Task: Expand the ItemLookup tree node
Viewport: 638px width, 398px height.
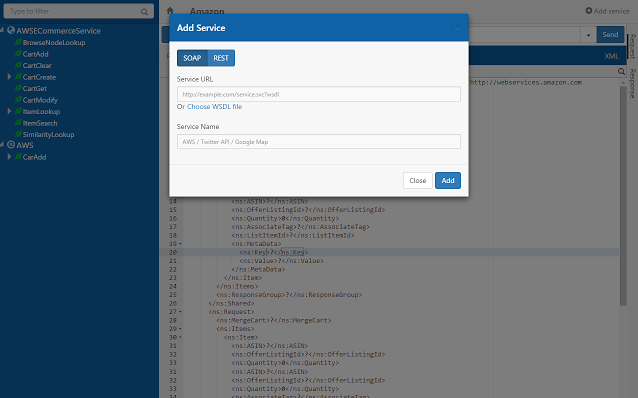Action: pyautogui.click(x=9, y=111)
